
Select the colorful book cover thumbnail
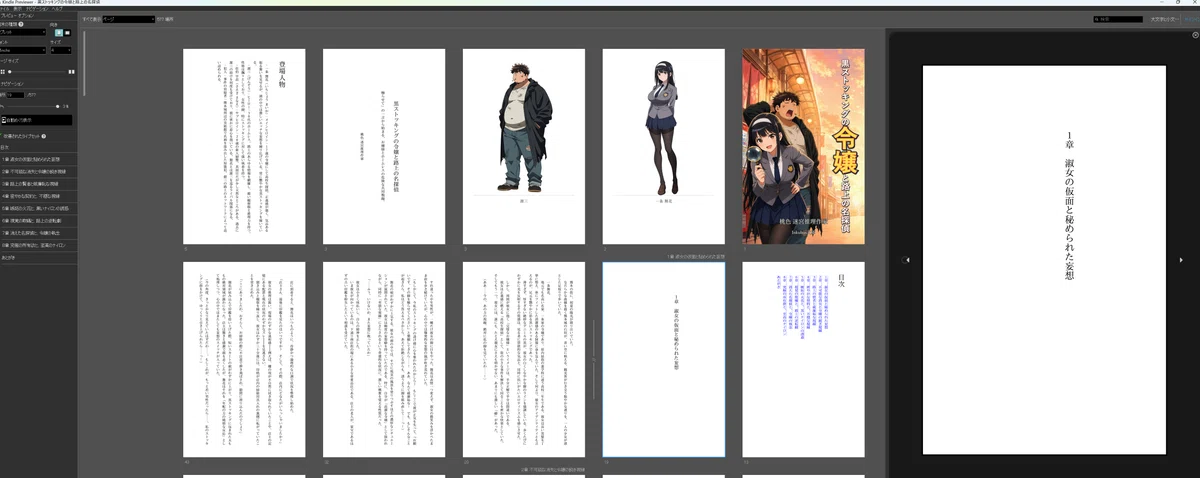(x=803, y=146)
